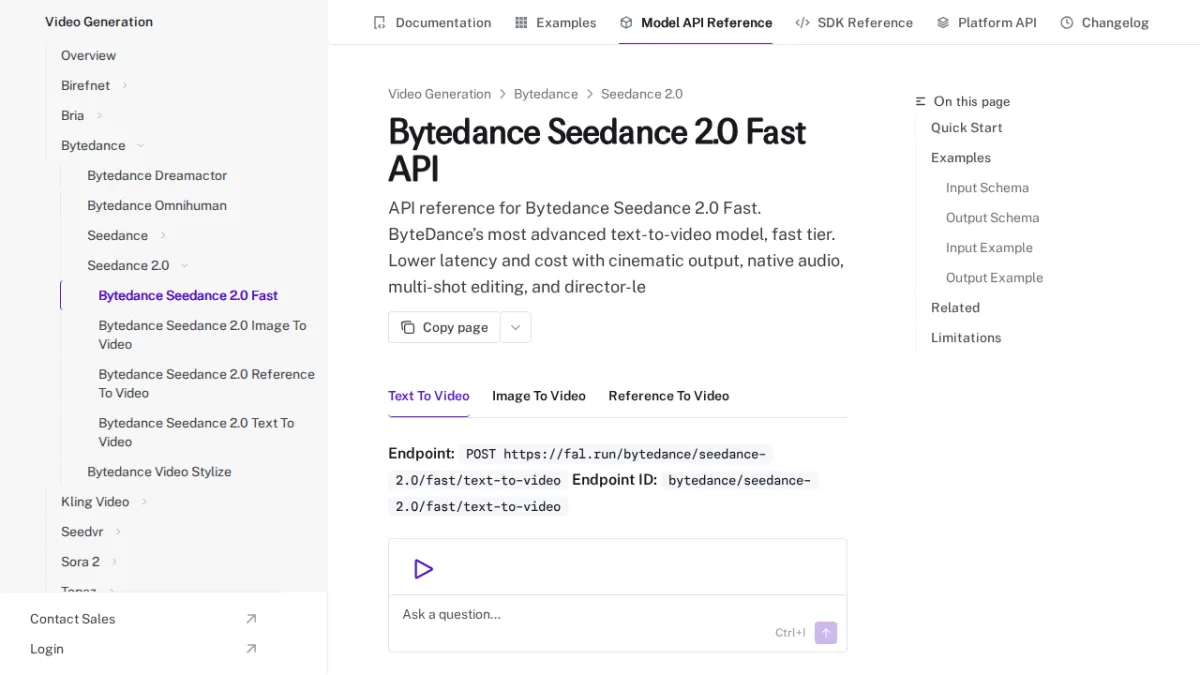The image size is (1200, 675).
Task: Switch to Image To Video tab
Action: tap(539, 395)
